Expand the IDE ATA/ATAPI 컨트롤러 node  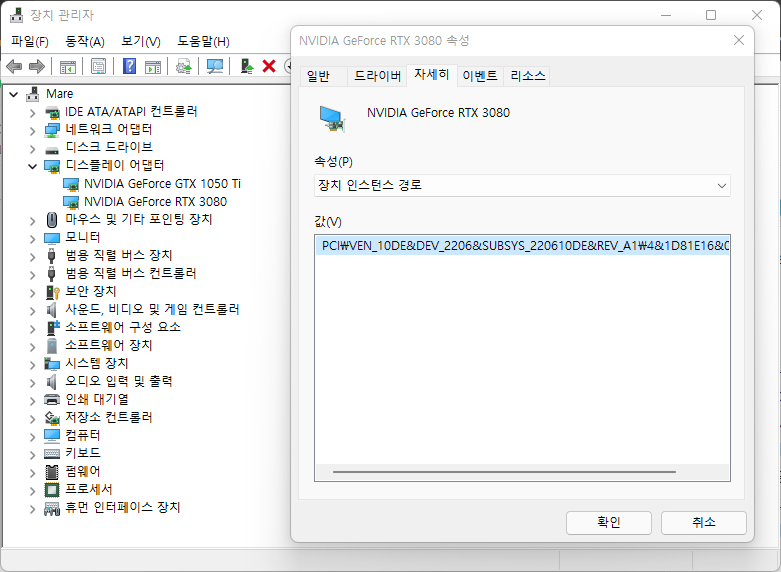tap(32, 113)
